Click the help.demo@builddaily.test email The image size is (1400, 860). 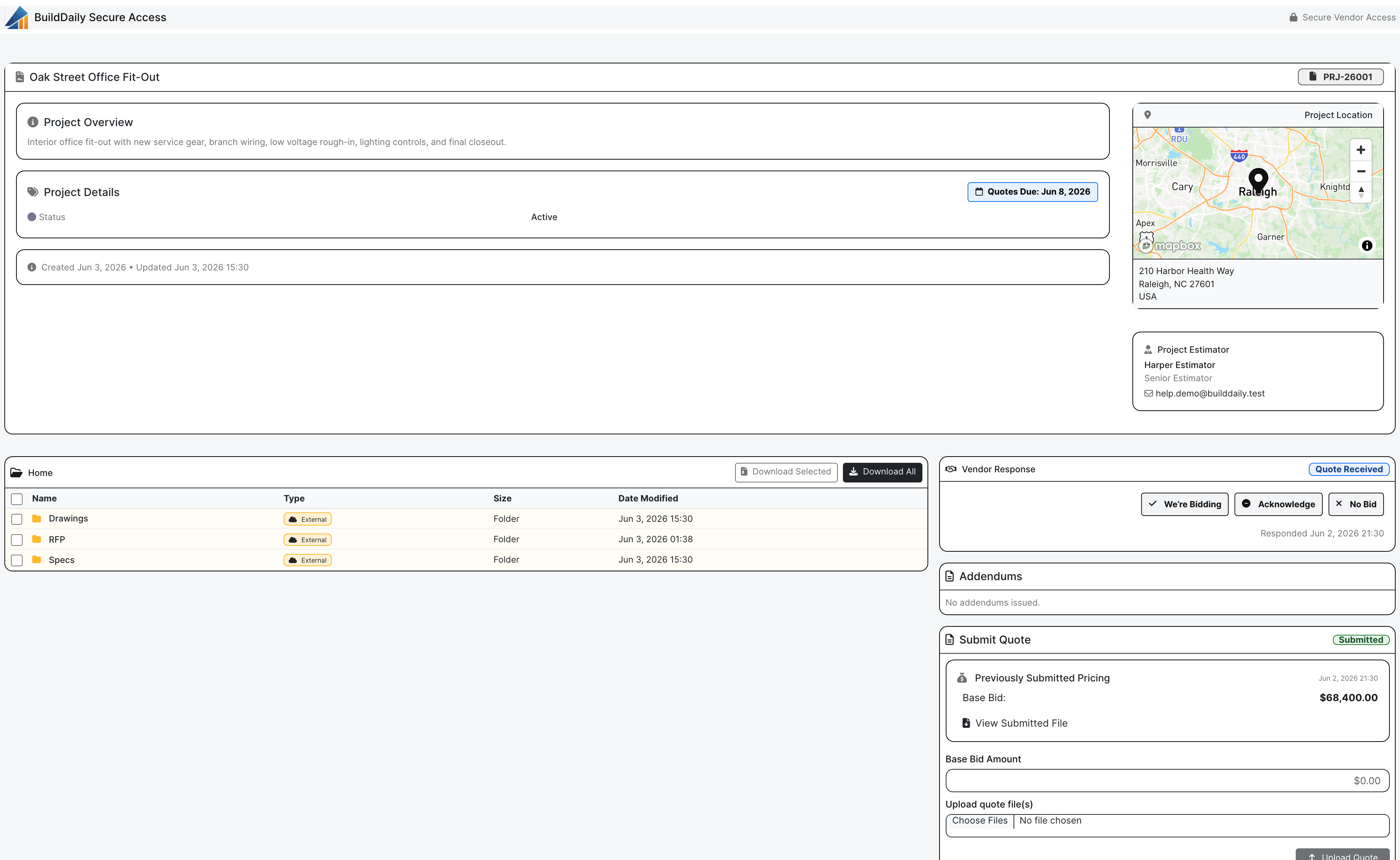pyautogui.click(x=1210, y=394)
